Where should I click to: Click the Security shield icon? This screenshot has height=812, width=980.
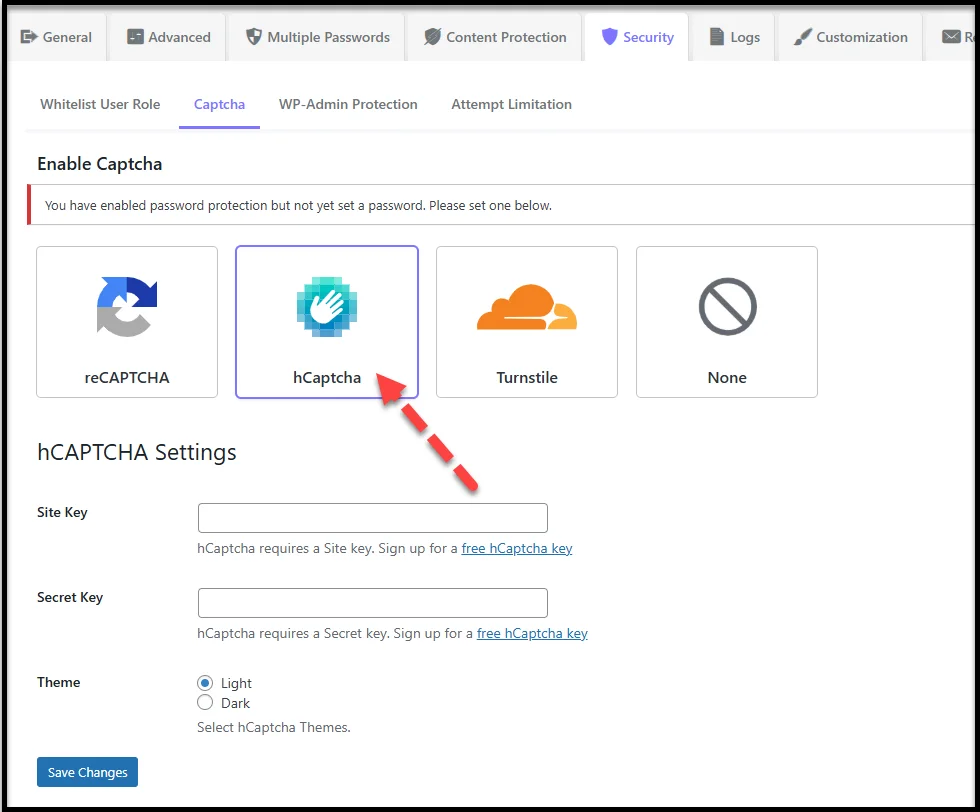[x=611, y=37]
